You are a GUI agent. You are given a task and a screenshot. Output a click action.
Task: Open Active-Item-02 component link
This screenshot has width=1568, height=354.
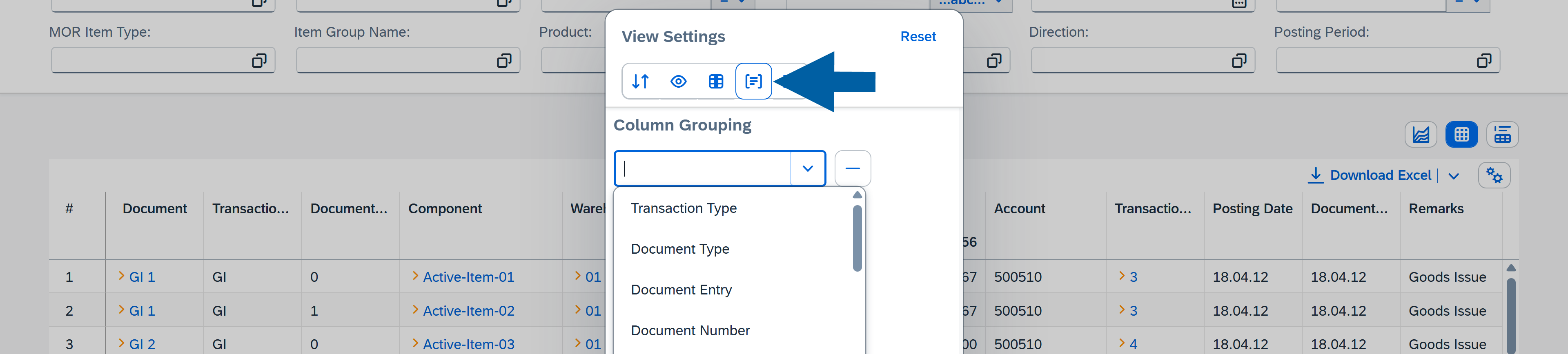coord(469,311)
